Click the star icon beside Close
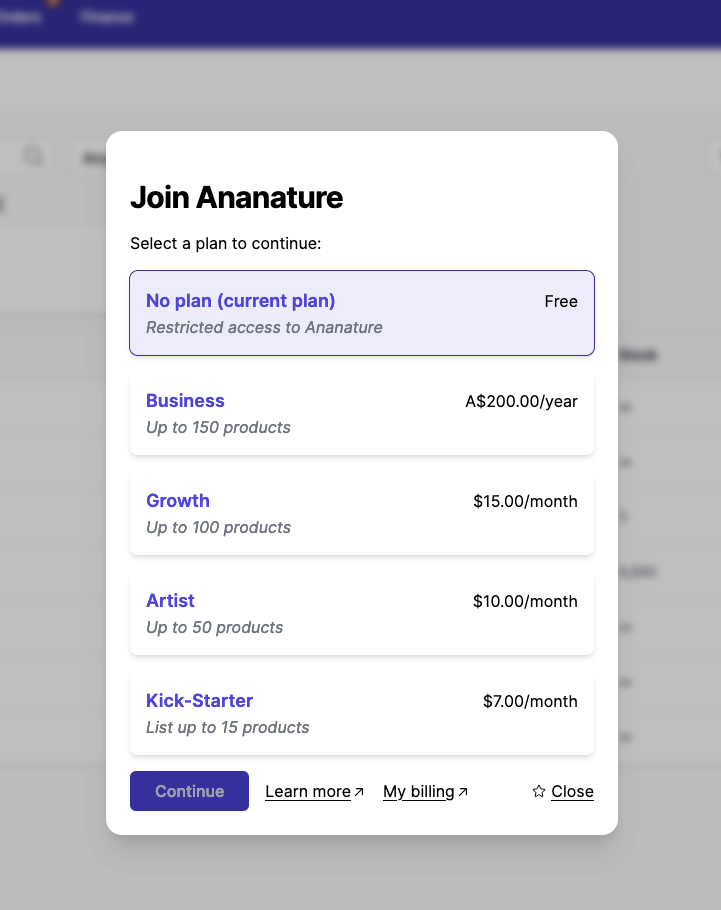 coord(538,791)
